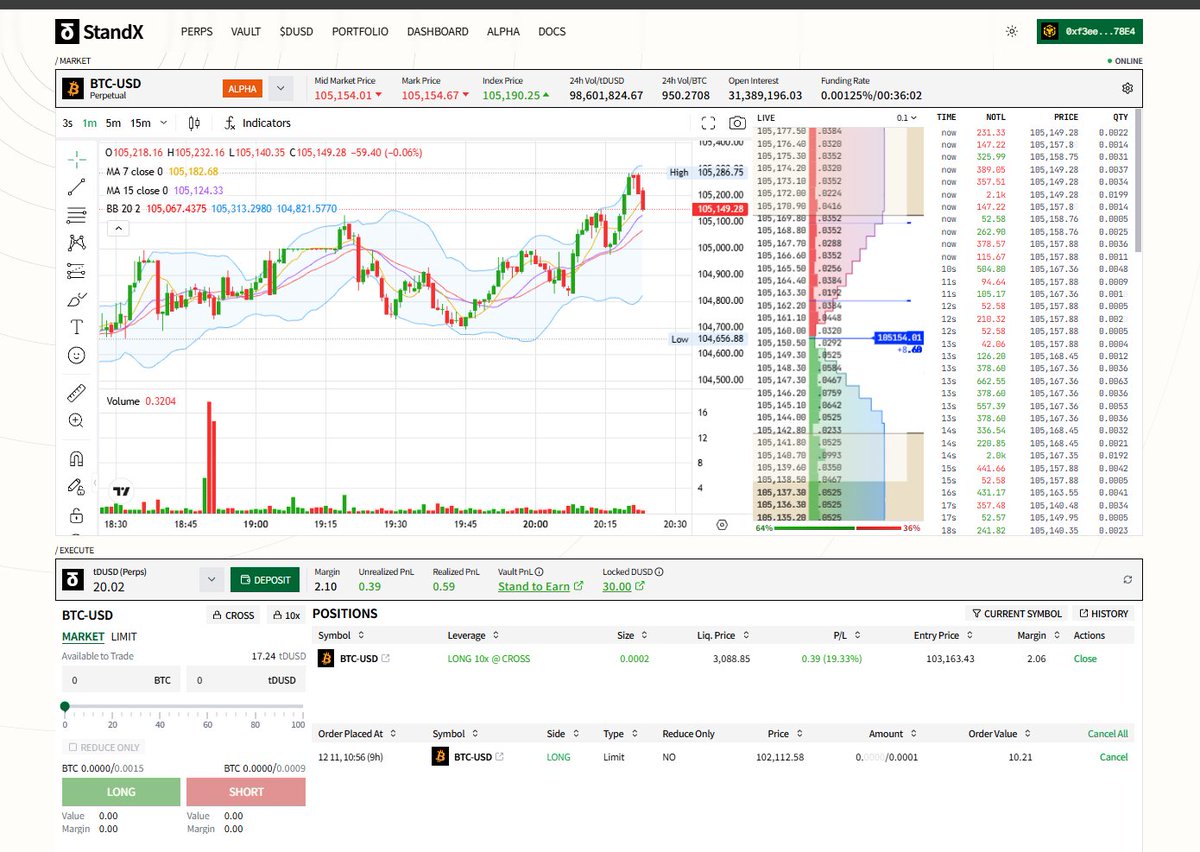Expand the tDUSD account dropdown
1200x852 pixels.
[x=211, y=579]
